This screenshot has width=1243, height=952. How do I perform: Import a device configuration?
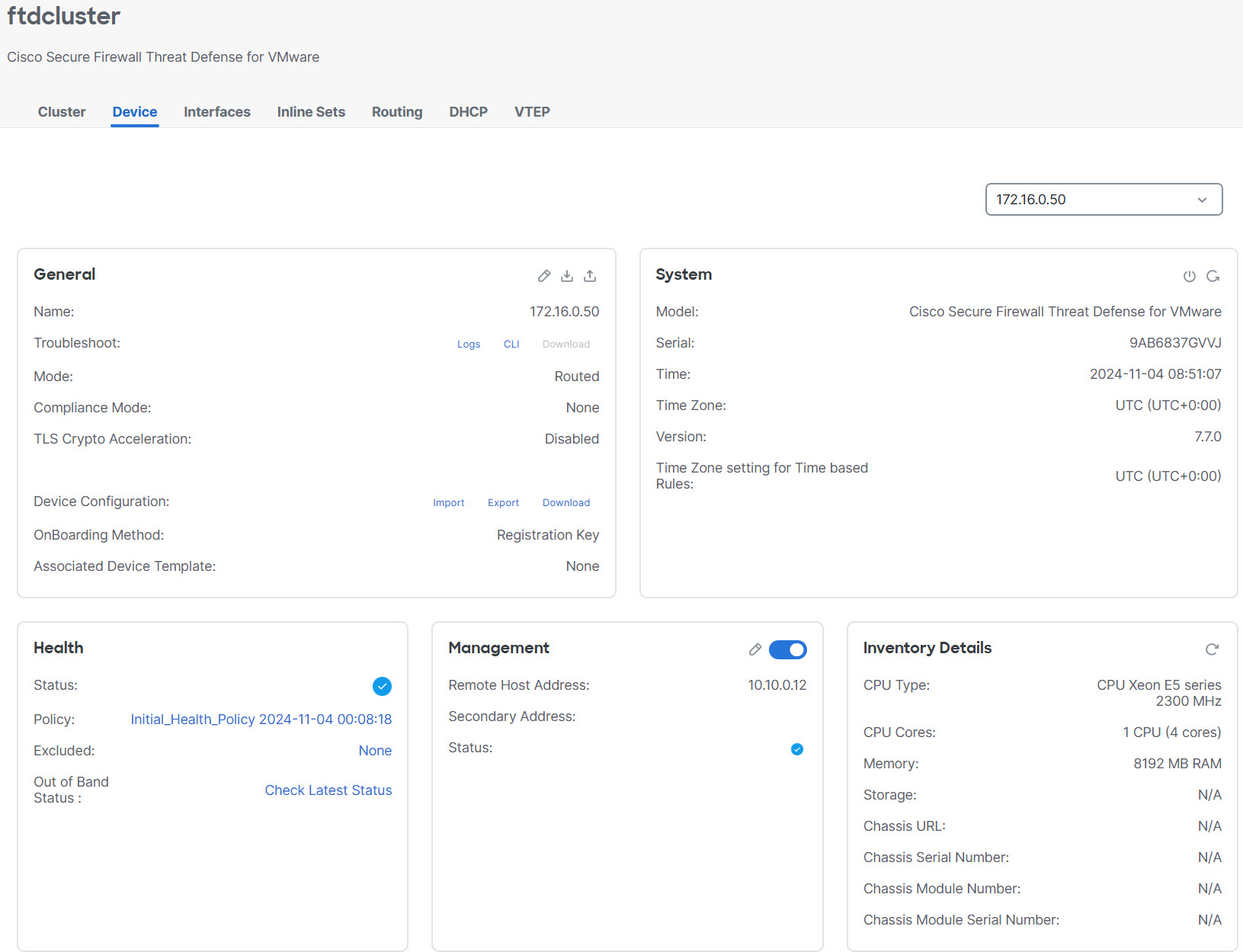(449, 502)
